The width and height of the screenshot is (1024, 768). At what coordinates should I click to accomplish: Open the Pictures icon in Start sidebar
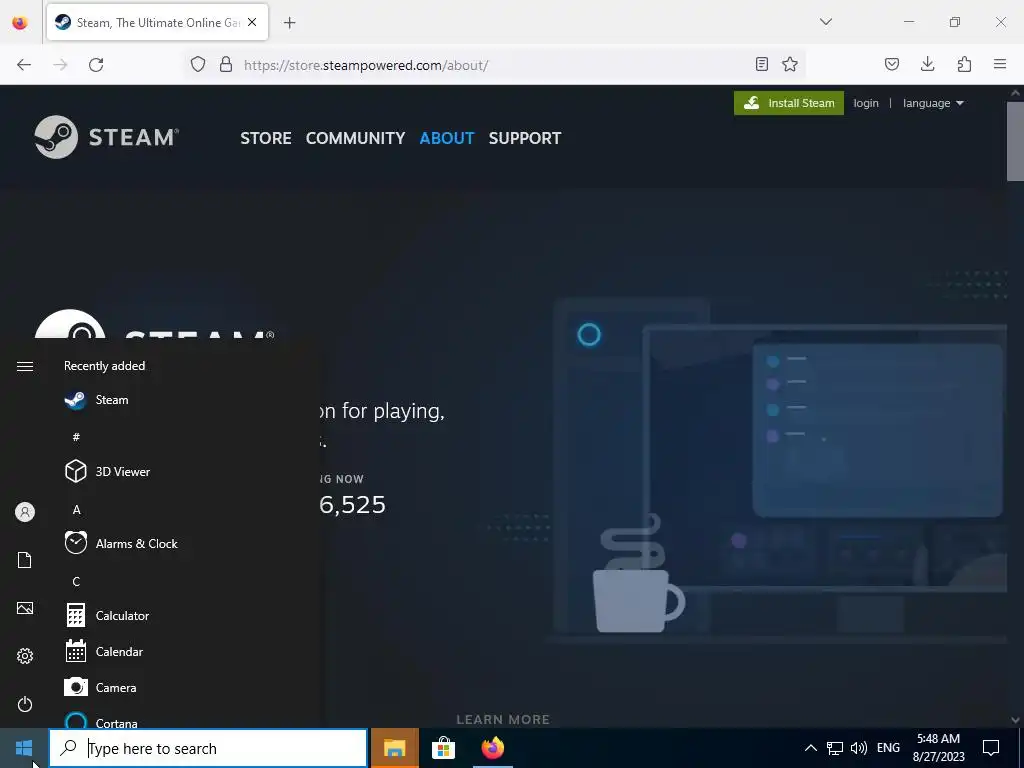(x=25, y=609)
